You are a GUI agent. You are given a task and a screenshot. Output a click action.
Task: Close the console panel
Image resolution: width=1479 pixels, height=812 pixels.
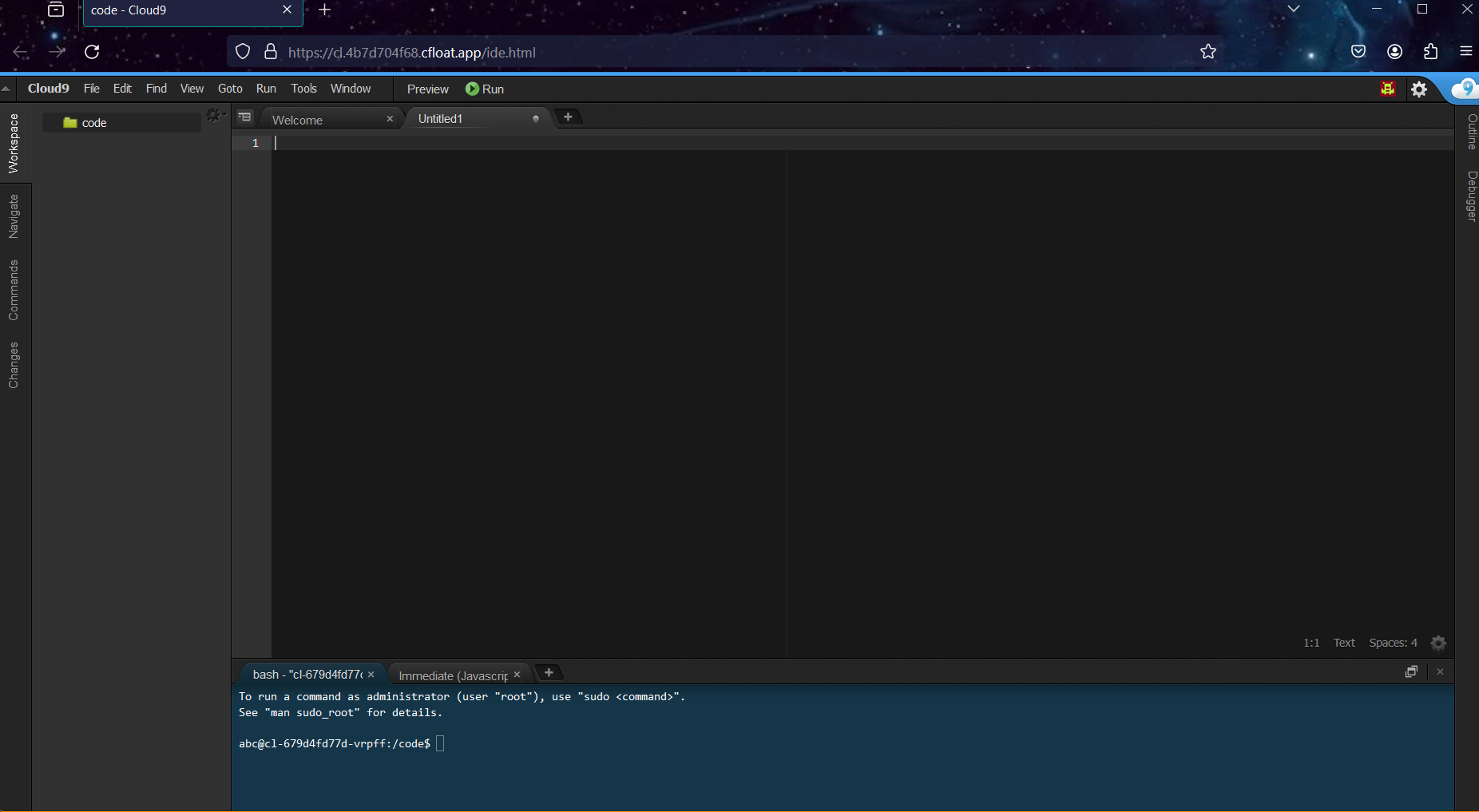pos(1440,671)
